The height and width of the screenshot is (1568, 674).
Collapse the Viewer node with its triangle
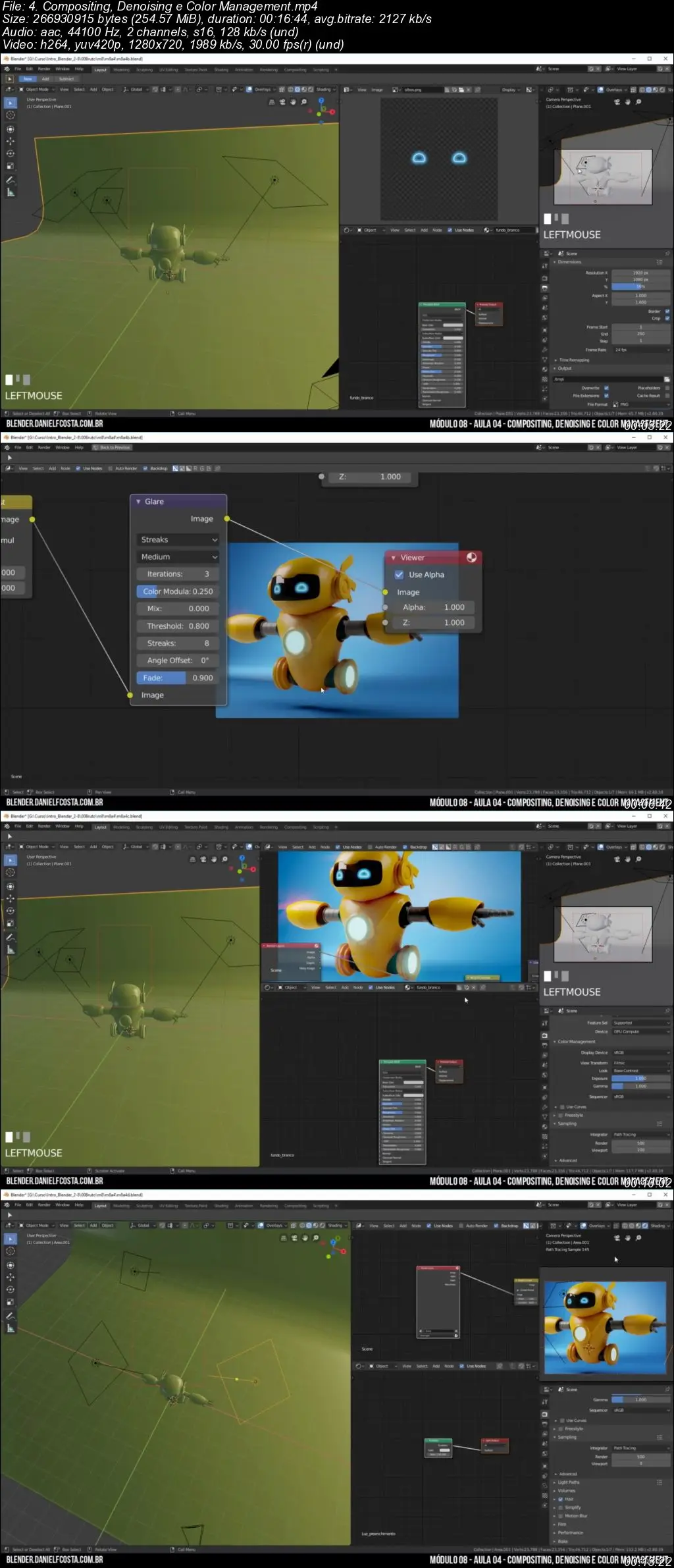pos(393,558)
